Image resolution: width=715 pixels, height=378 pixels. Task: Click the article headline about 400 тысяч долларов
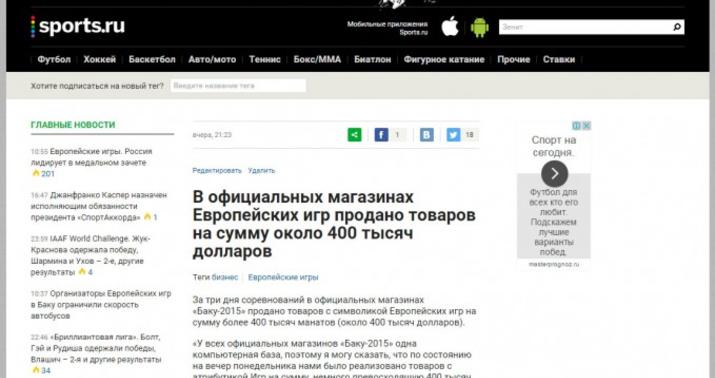coord(334,224)
